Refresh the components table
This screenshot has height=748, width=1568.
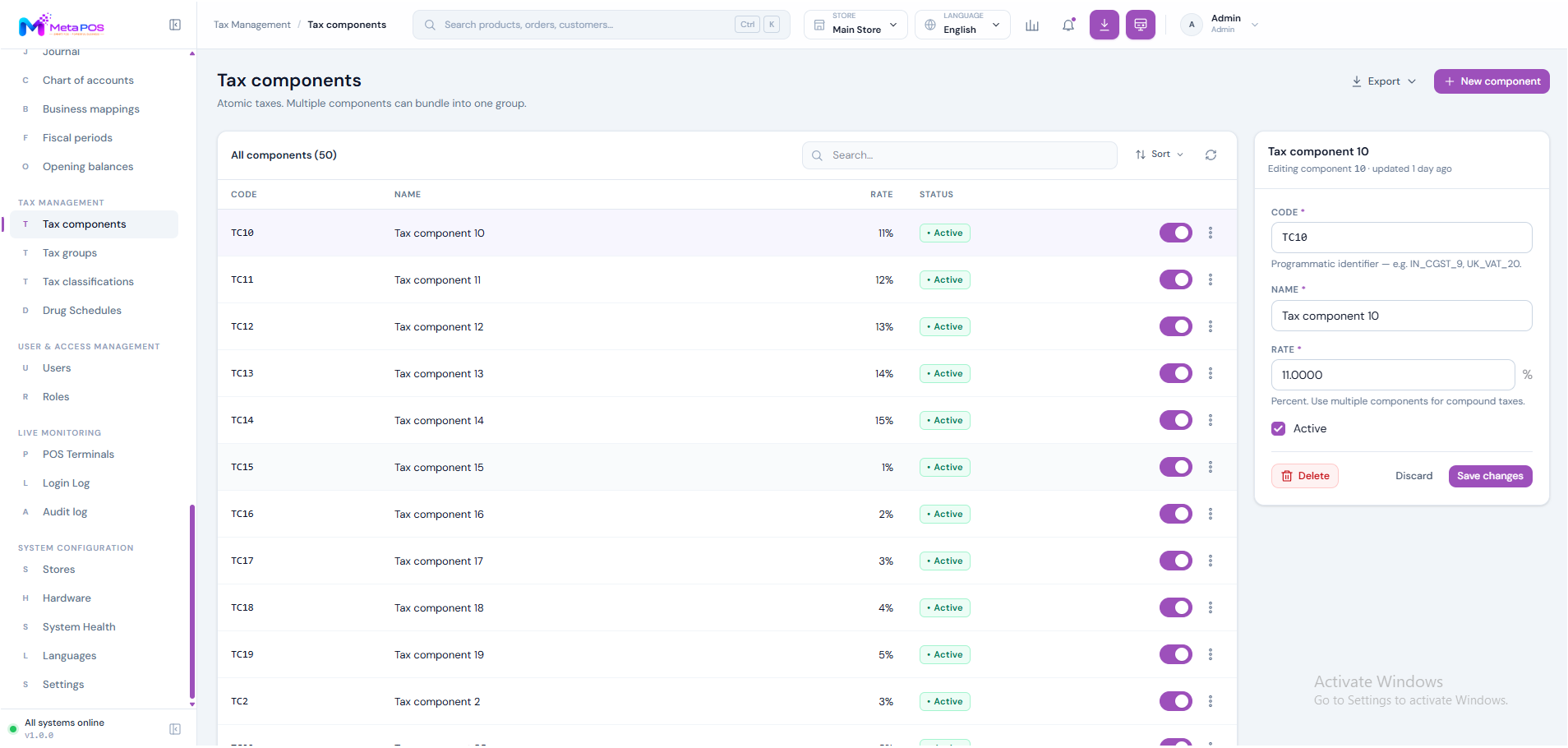click(x=1211, y=155)
